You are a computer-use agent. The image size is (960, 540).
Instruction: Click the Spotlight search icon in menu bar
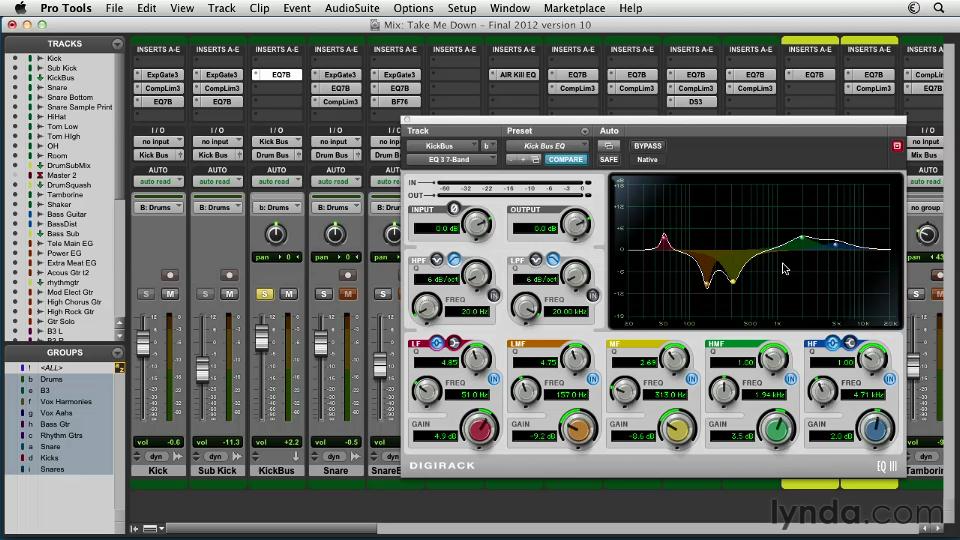939,8
